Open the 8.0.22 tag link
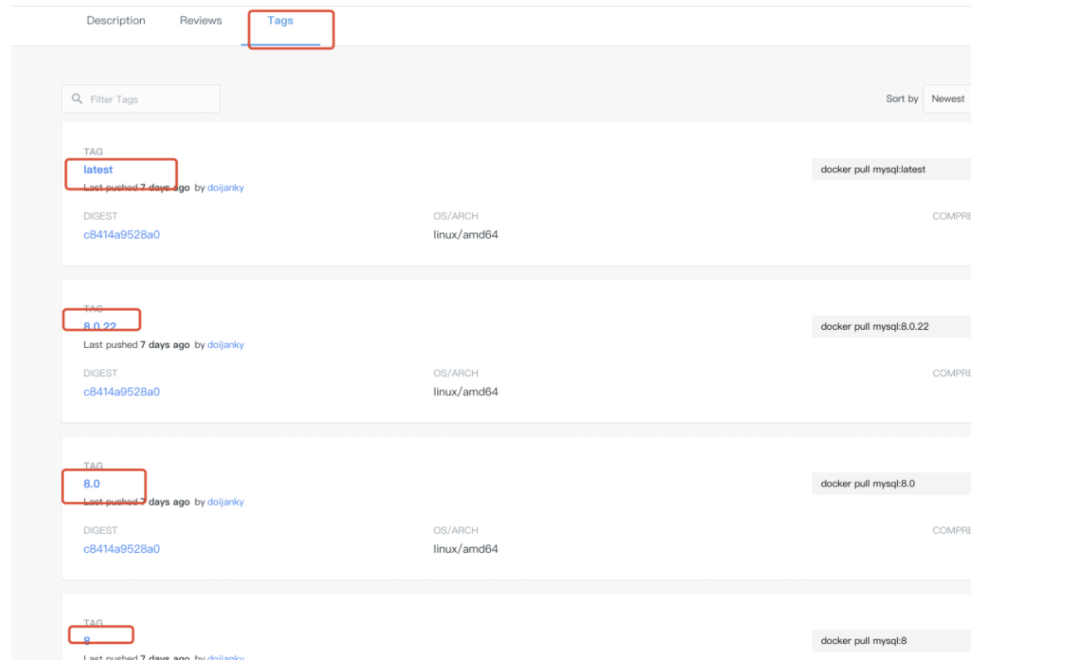 (100, 326)
